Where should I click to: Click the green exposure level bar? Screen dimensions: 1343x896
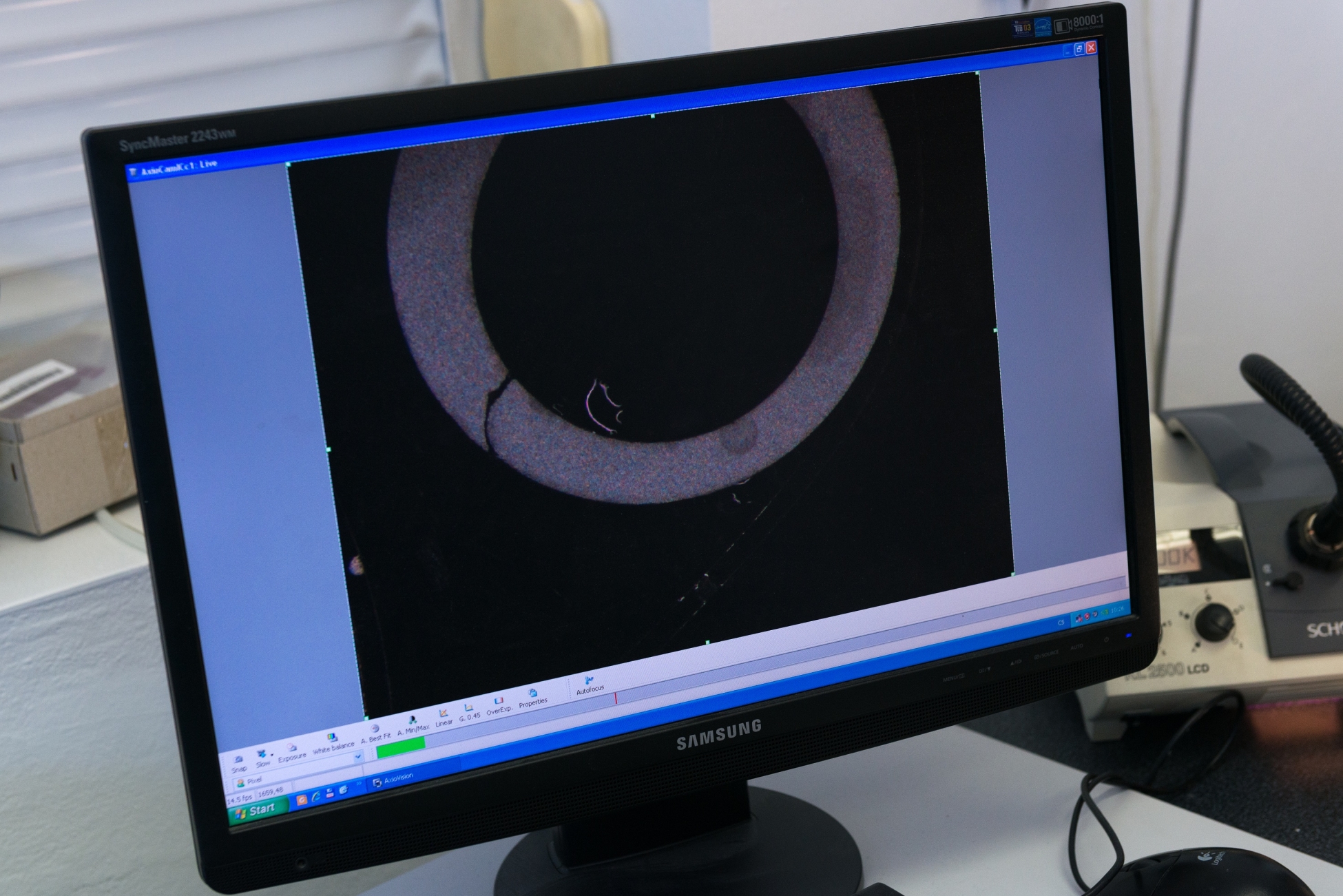click(x=401, y=747)
